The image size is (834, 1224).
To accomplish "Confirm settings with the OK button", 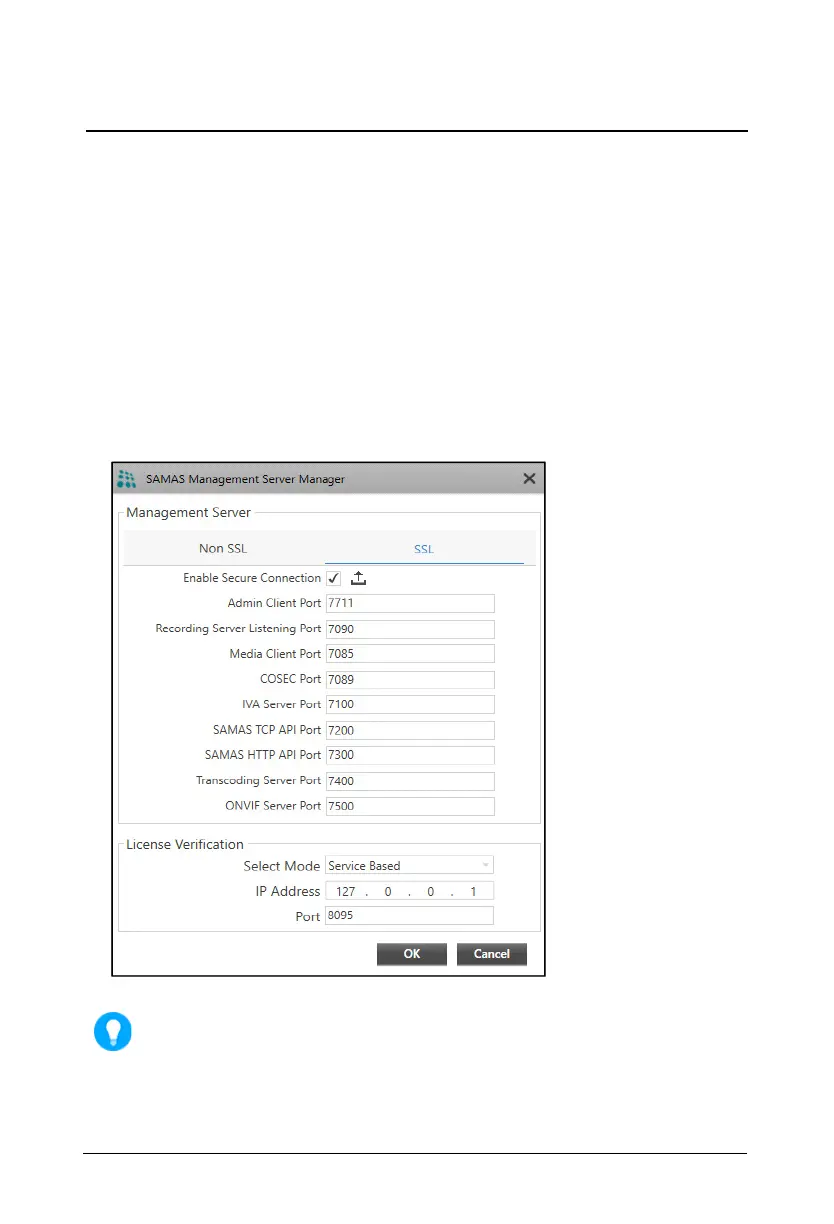I will 412,954.
